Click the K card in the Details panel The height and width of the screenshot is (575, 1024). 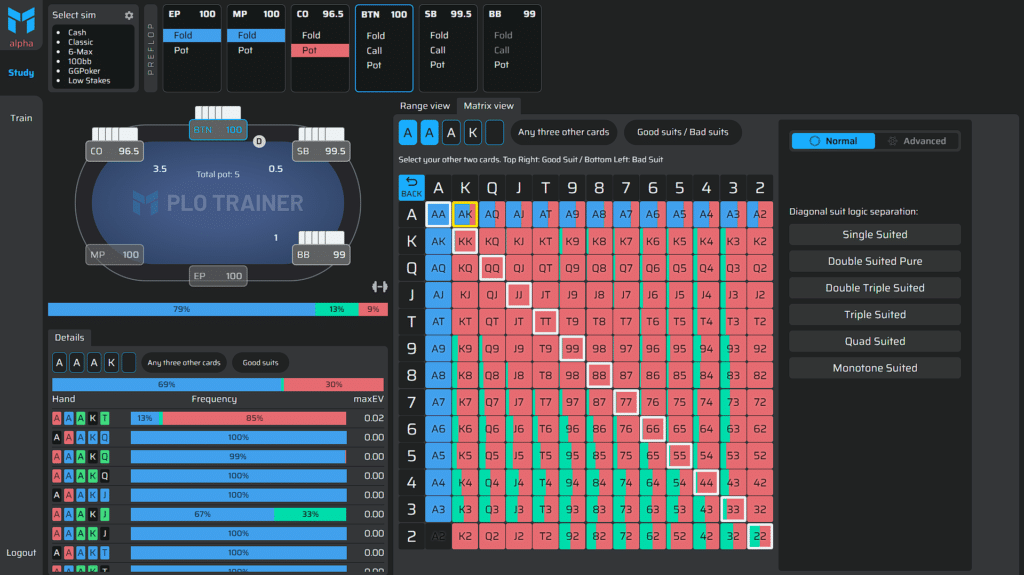click(111, 362)
